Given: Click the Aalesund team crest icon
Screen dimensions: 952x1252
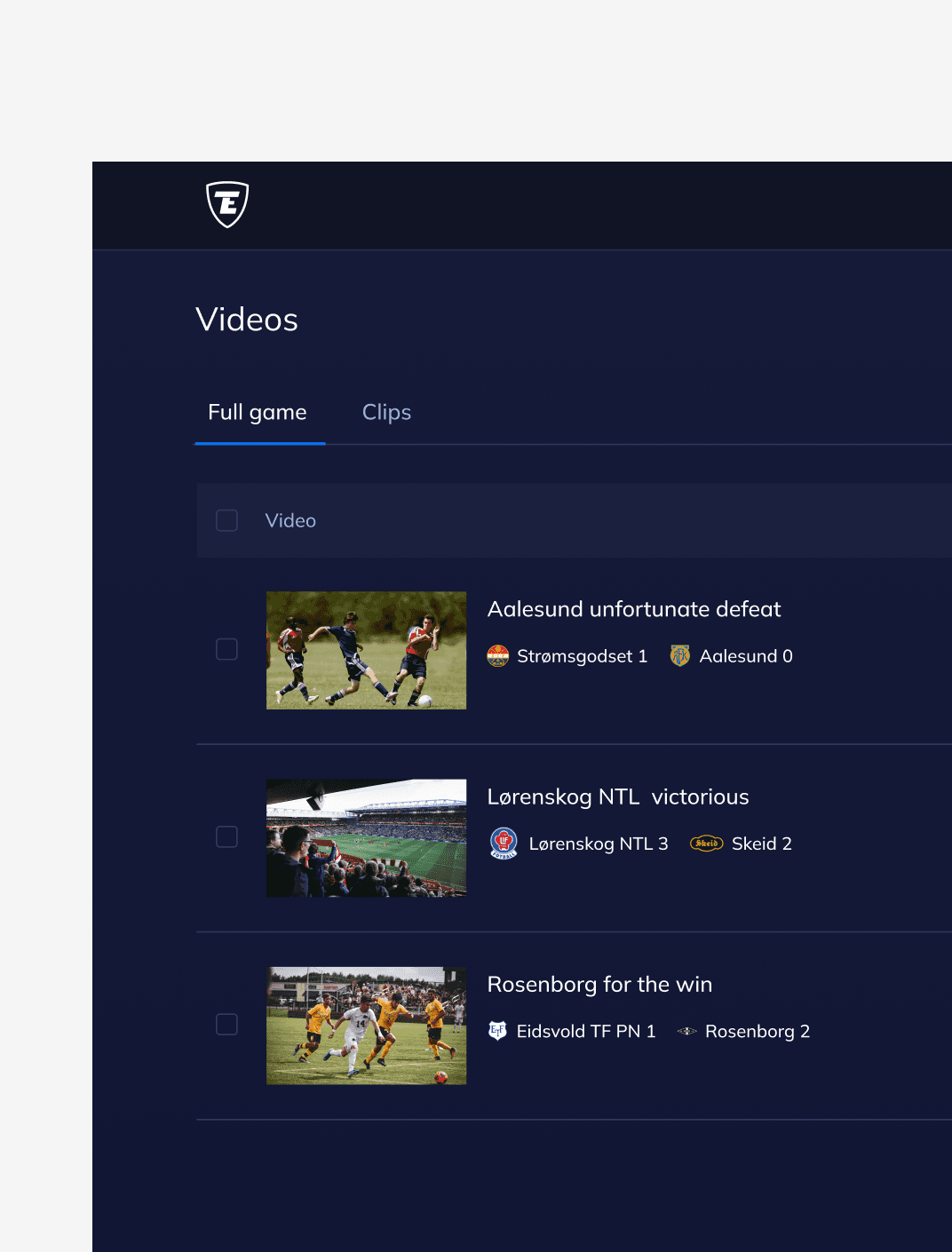Looking at the screenshot, I should click(680, 656).
